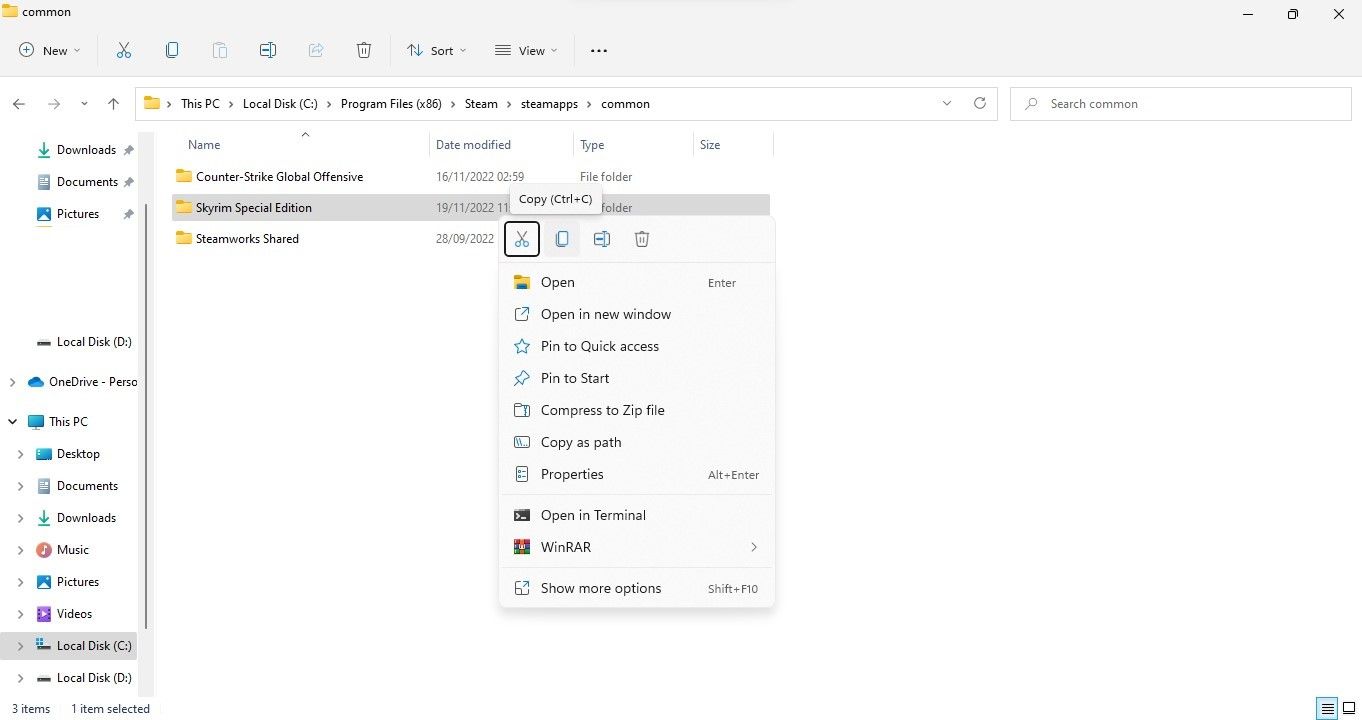Click Delete trash icon in top toolbar
This screenshot has height=720, width=1362.
tap(364, 50)
